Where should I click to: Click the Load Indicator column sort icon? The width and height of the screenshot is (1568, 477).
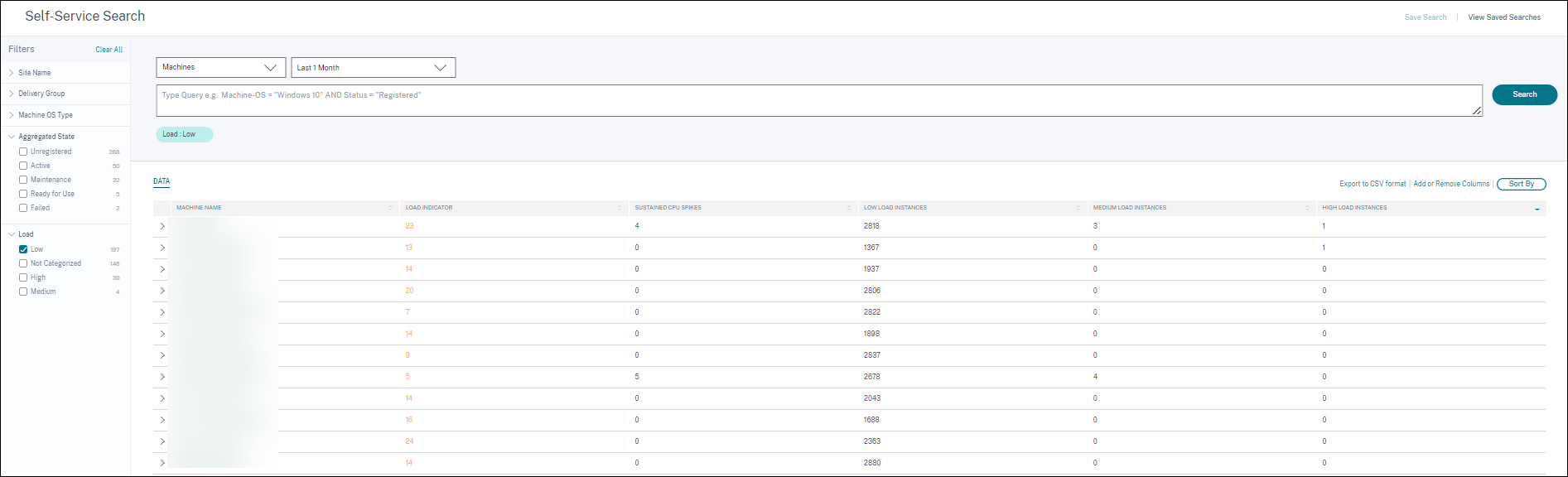(x=620, y=208)
